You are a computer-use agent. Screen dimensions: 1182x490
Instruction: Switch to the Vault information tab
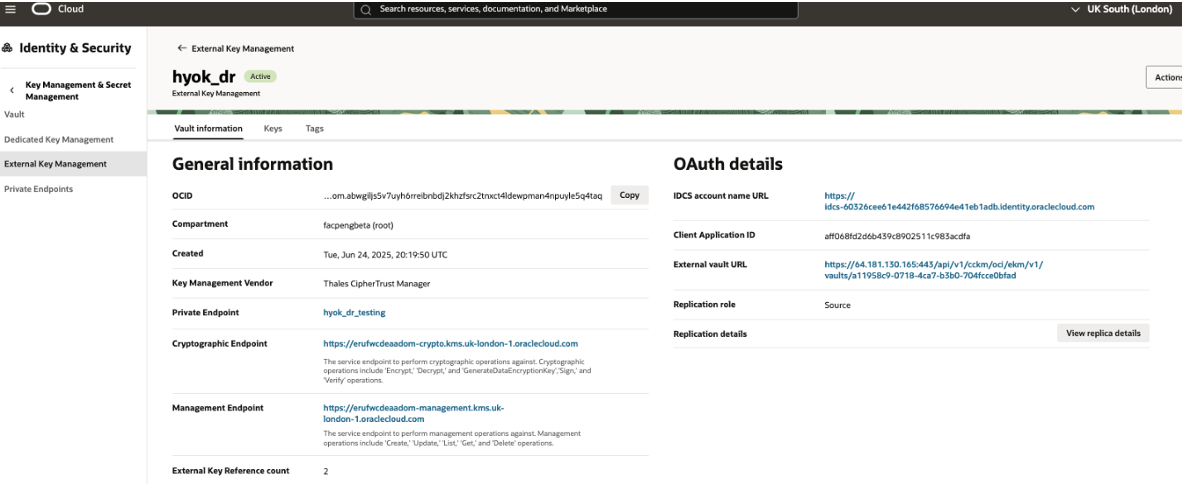208,129
